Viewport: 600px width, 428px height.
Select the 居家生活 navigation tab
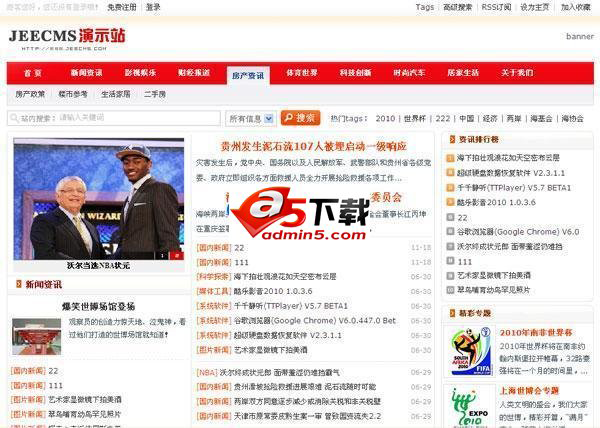coord(463,73)
